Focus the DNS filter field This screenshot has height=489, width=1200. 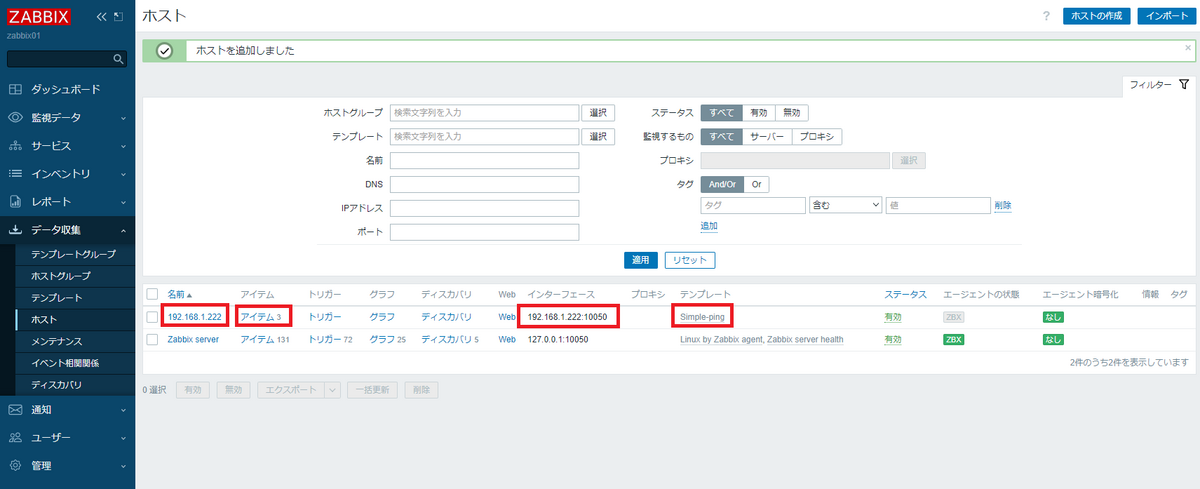coord(485,184)
